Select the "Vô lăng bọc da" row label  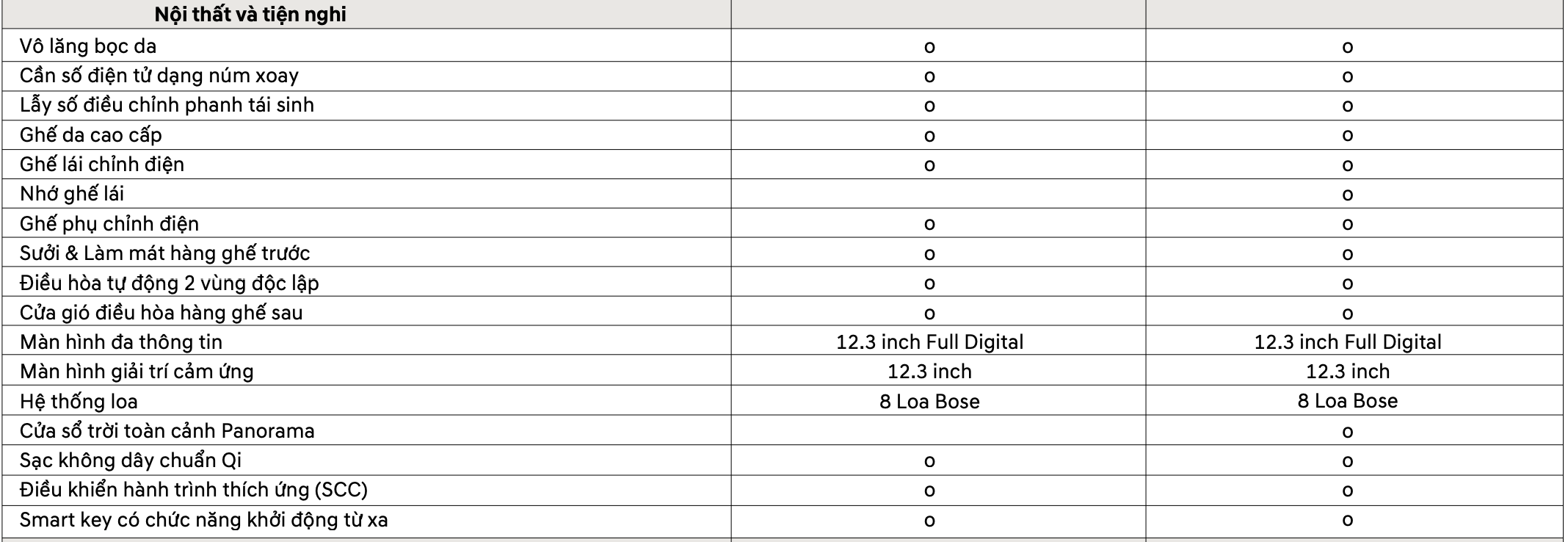[88, 46]
